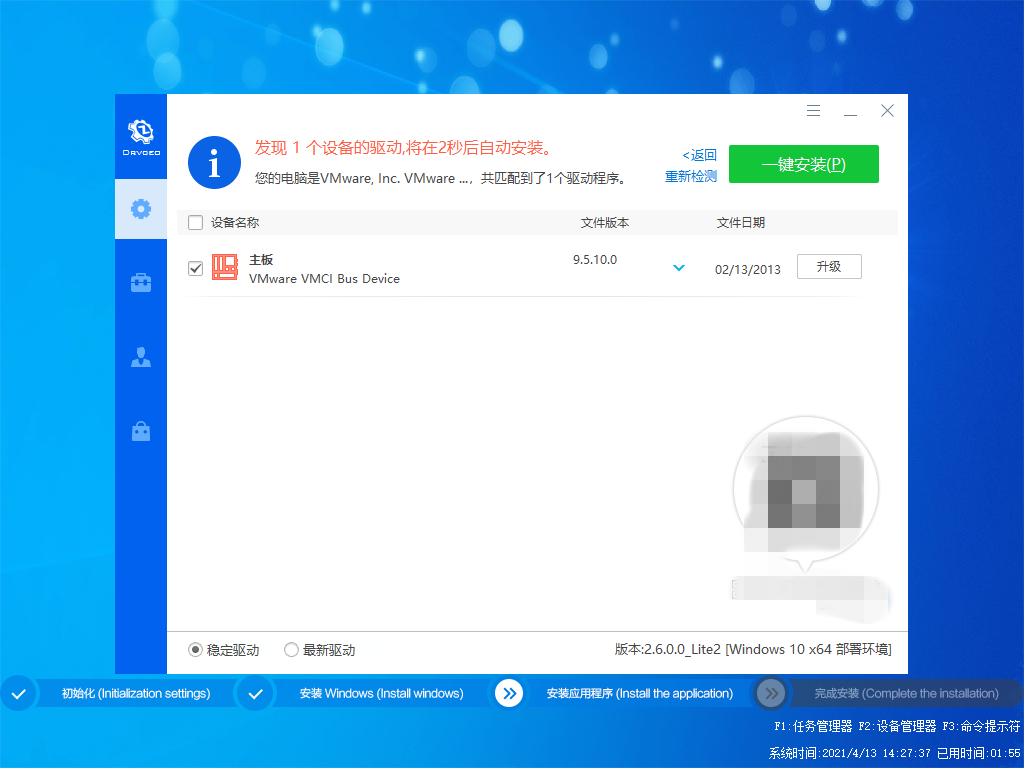1024x768 pixels.
Task: Expand the version dropdown for 9.5.10.0
Action: click(679, 268)
